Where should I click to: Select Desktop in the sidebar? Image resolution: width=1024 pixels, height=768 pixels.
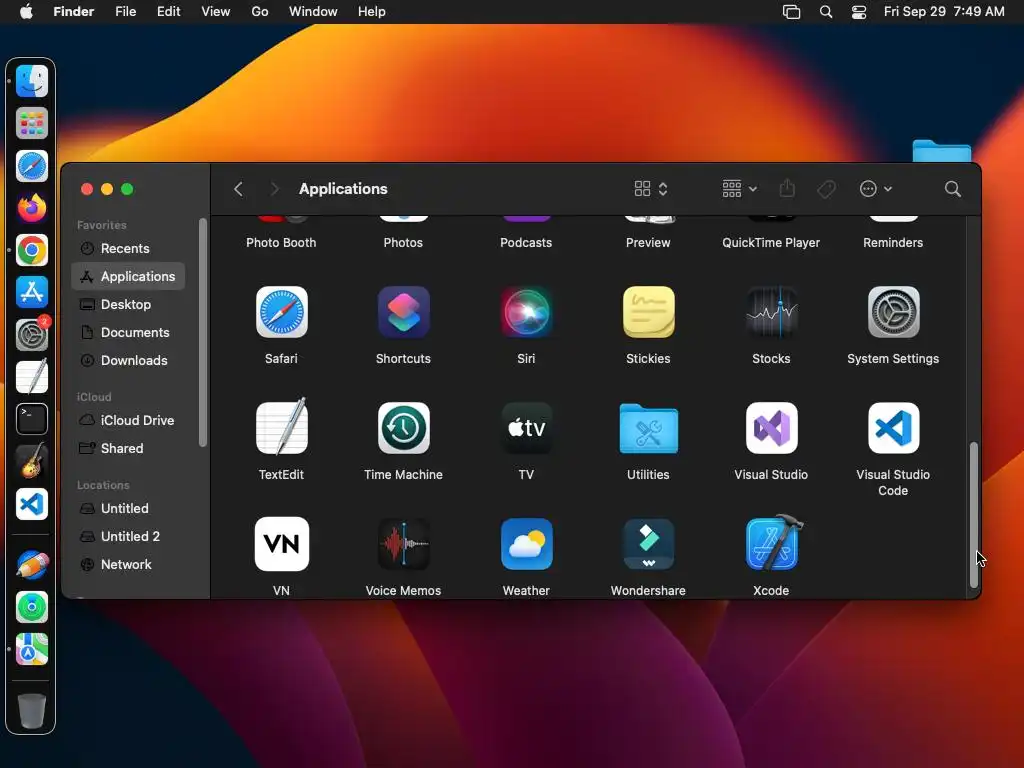128,304
